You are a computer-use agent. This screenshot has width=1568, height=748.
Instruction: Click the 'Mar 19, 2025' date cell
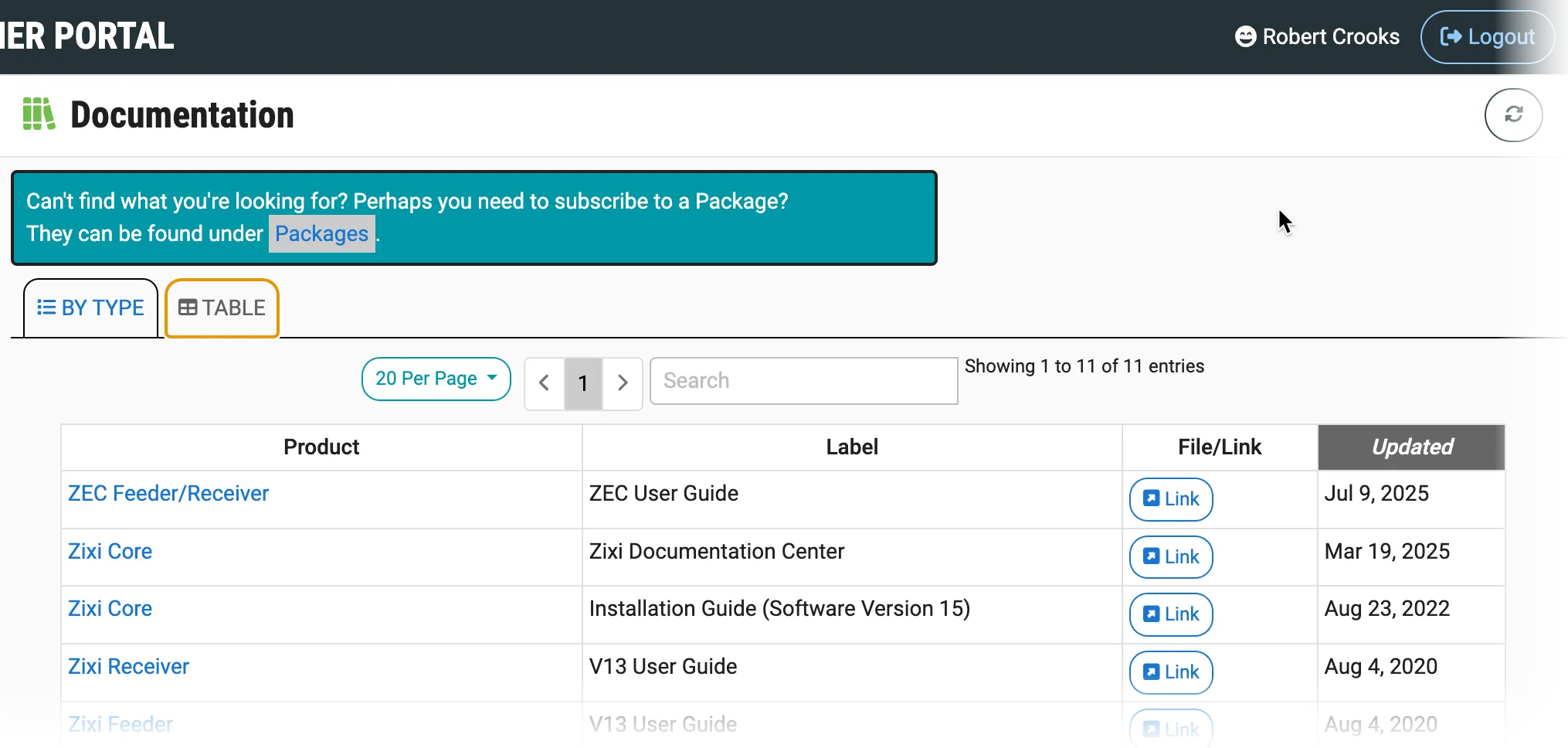coord(1411,557)
